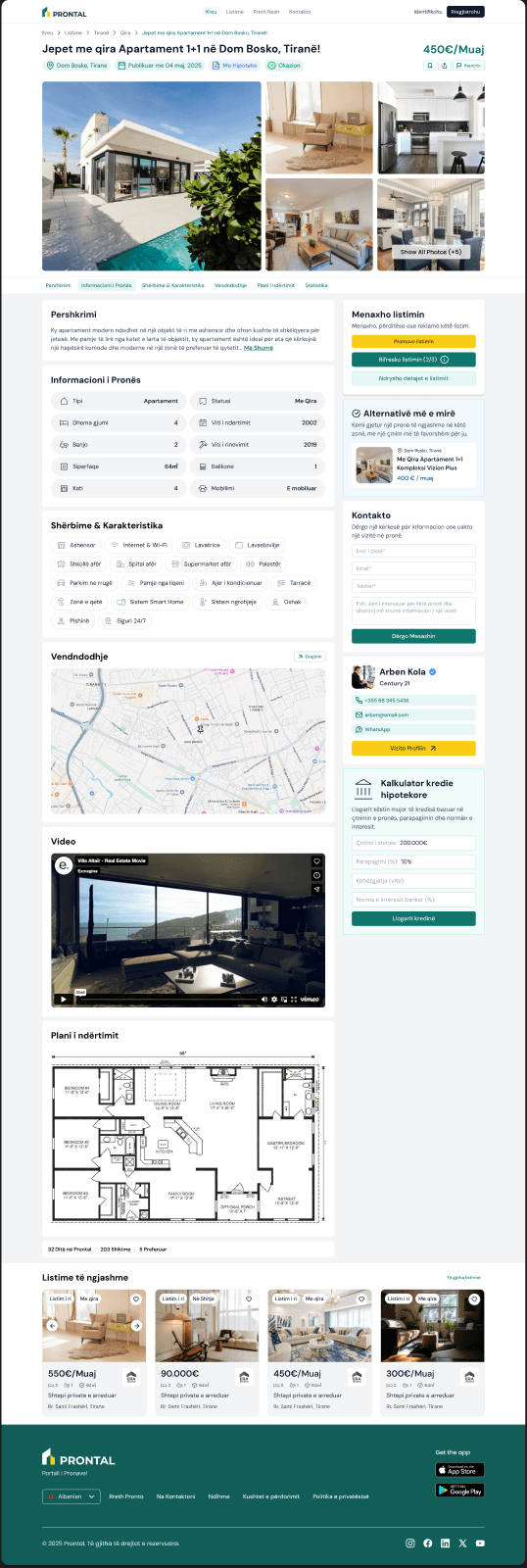Call agent phone number +355 68 345 5436
Viewport: 527px width, 1568px height.
tap(413, 701)
